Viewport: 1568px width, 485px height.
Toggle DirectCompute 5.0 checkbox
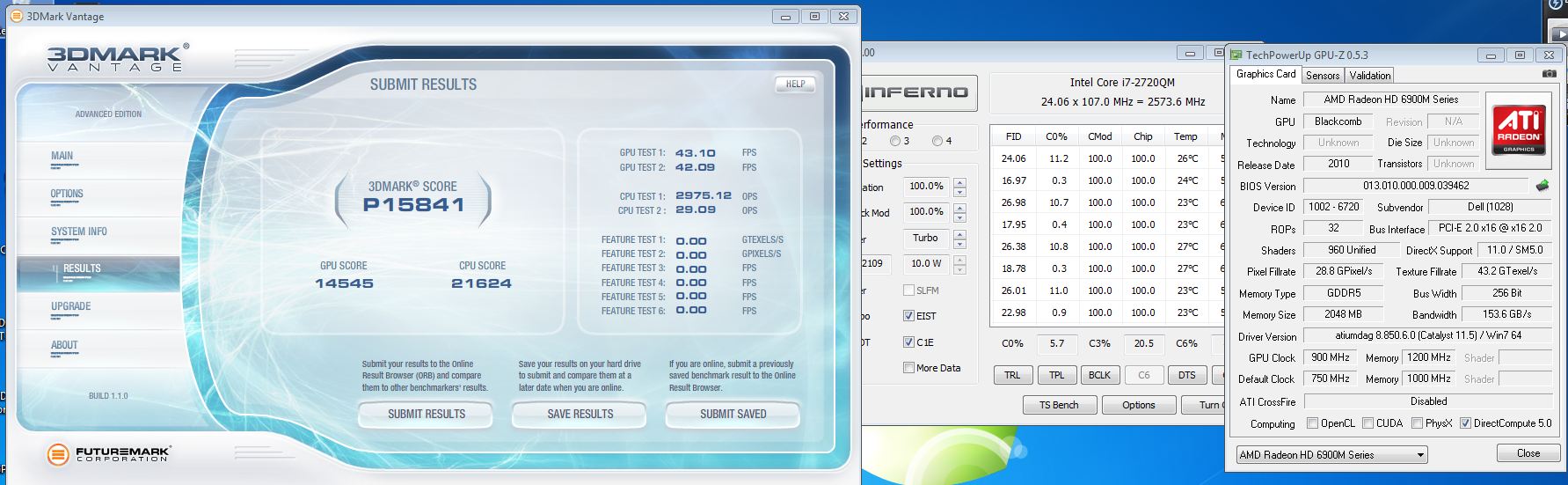click(x=1465, y=423)
